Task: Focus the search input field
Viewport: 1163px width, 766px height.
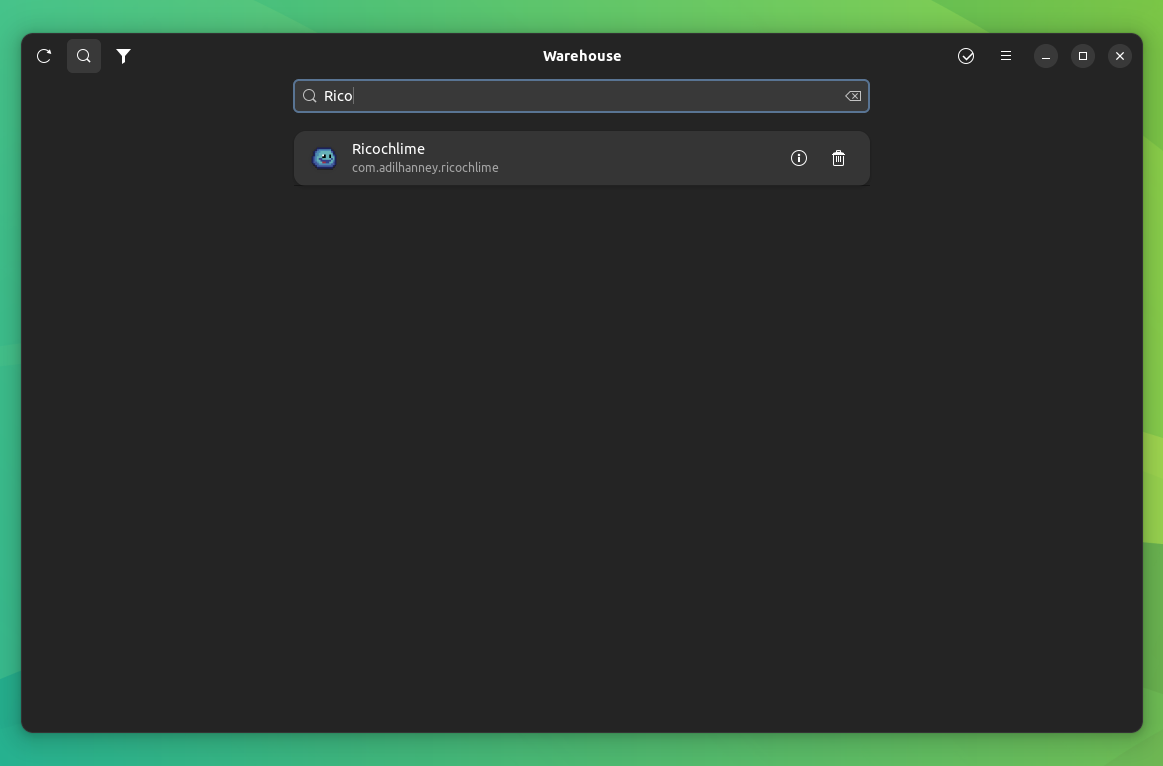Action: coord(580,96)
